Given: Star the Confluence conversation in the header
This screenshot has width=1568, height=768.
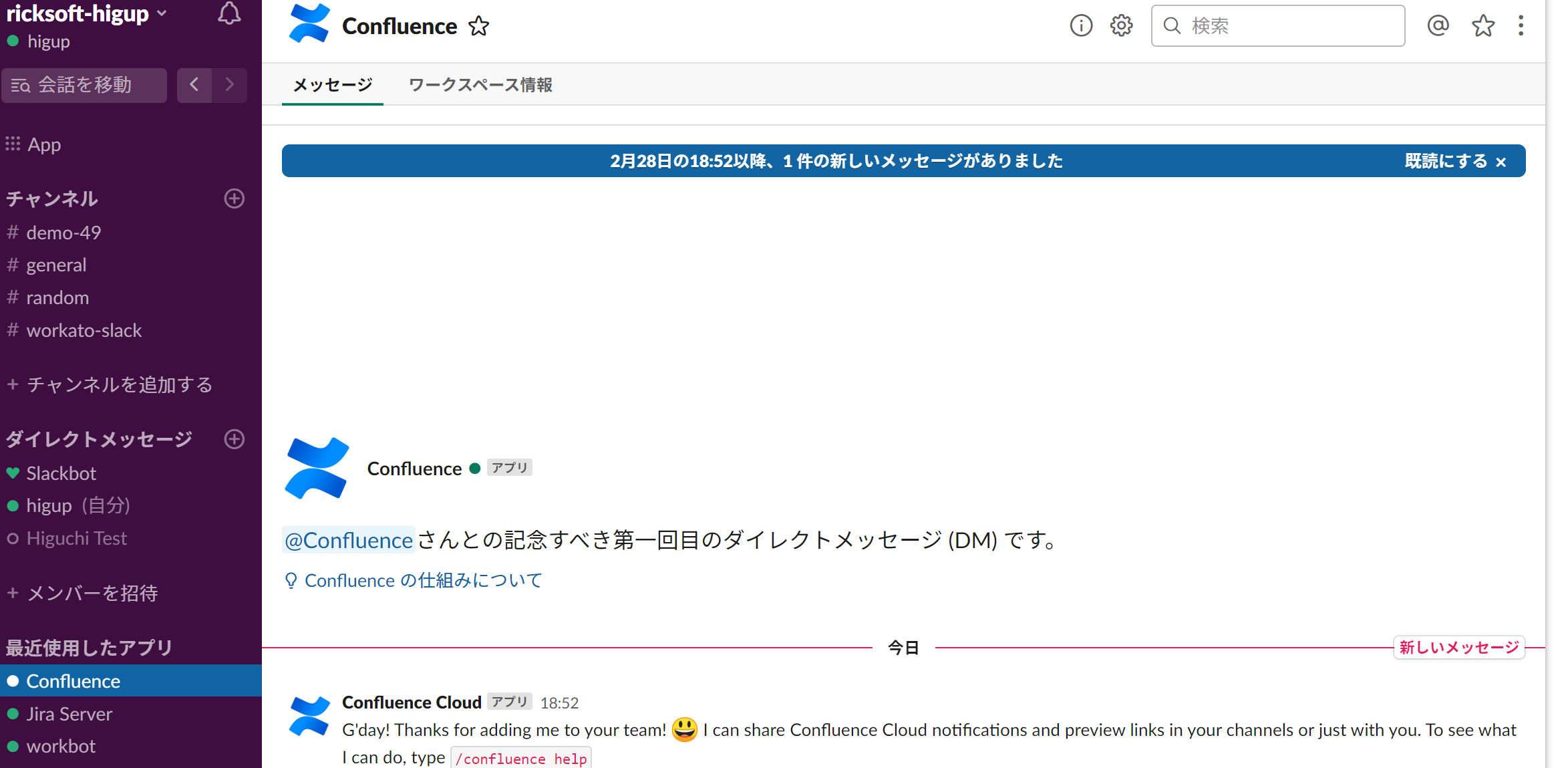Looking at the screenshot, I should click(x=478, y=26).
